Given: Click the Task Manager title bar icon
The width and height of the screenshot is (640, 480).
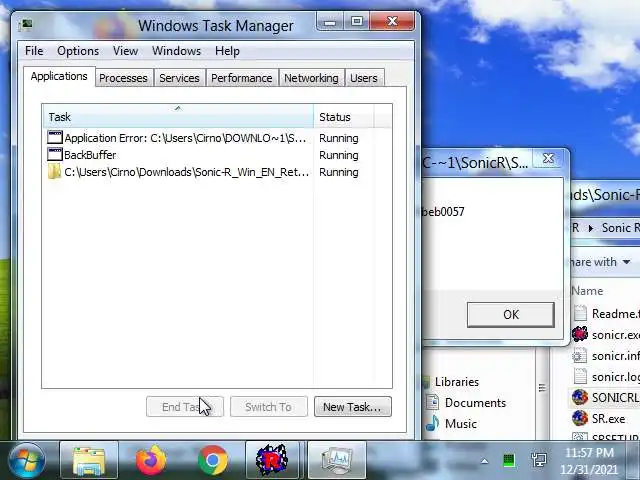Looking at the screenshot, I should tap(26, 25).
